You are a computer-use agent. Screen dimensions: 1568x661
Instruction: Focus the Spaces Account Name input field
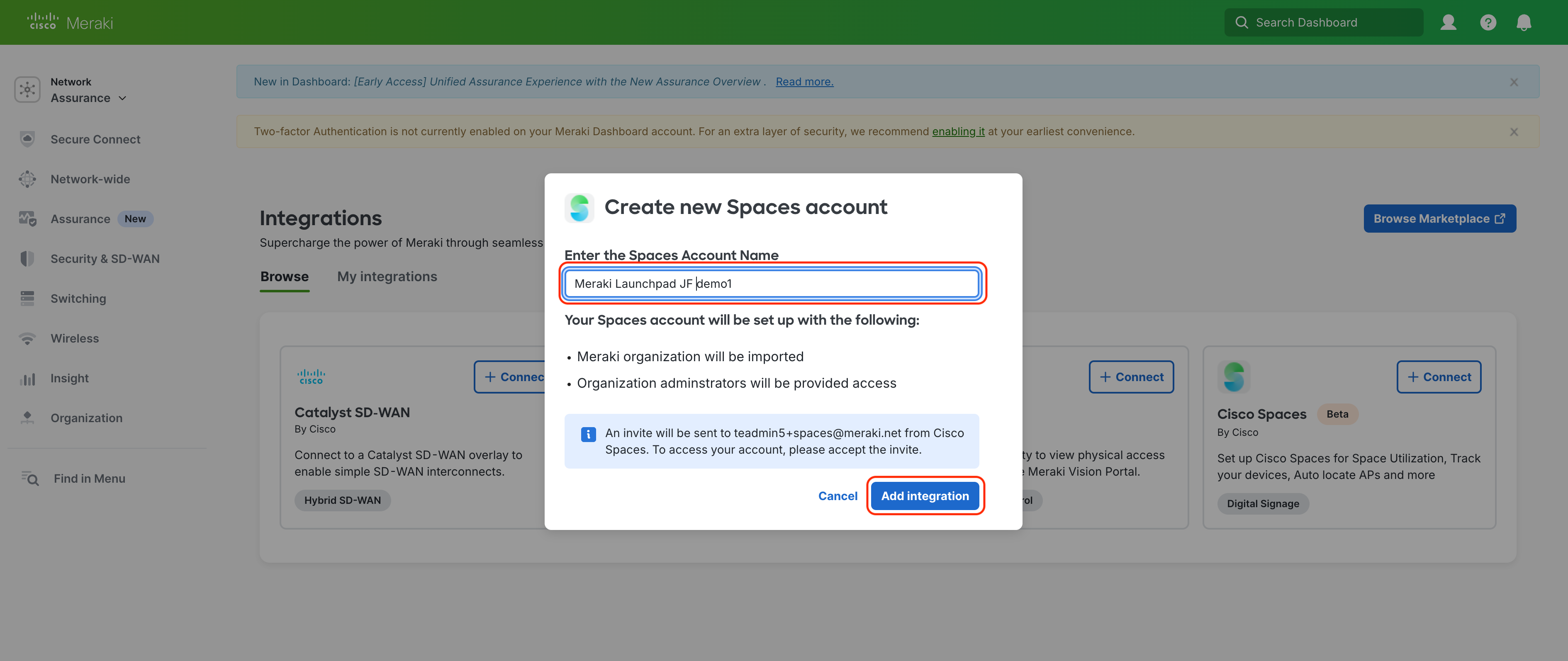[771, 284]
